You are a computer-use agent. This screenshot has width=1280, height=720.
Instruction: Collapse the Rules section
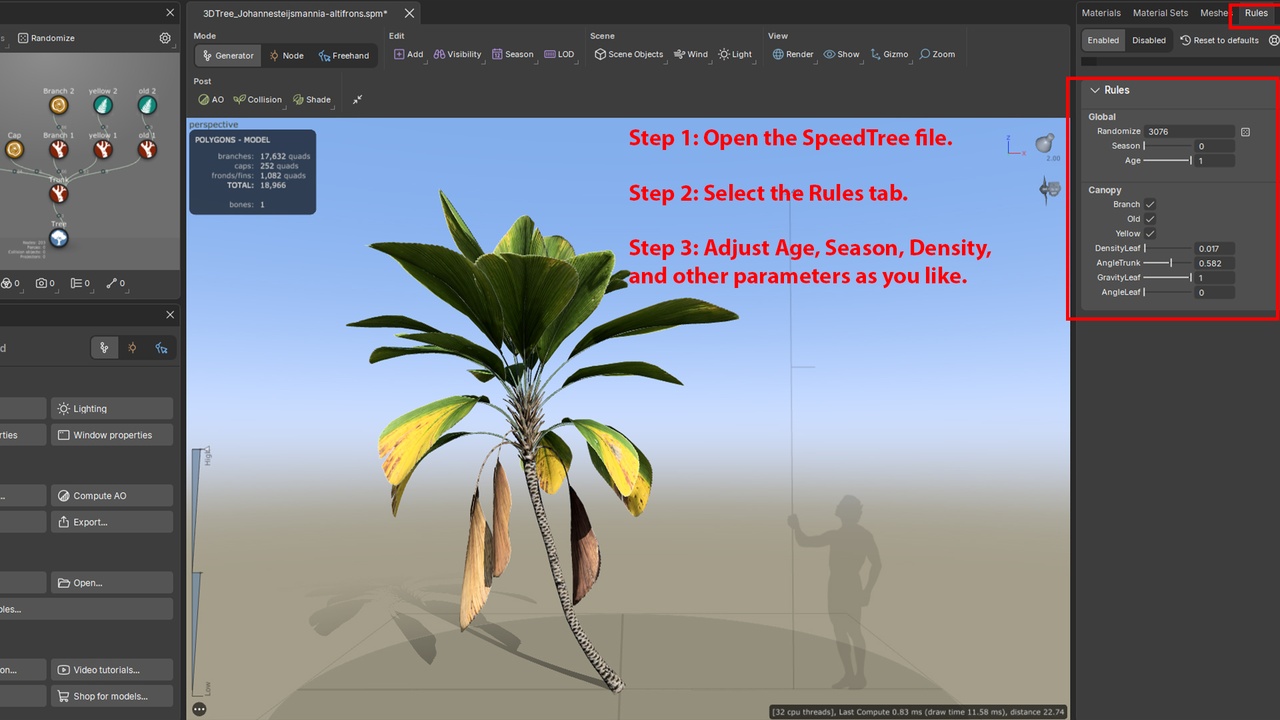tap(1094, 90)
